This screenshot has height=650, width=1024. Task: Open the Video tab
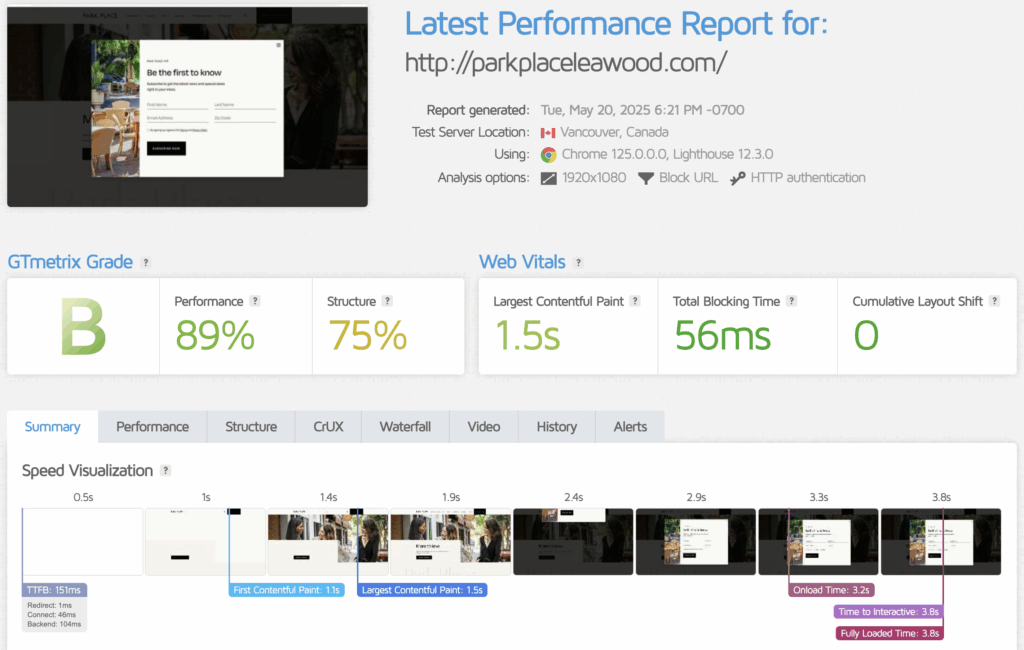pyautogui.click(x=484, y=427)
